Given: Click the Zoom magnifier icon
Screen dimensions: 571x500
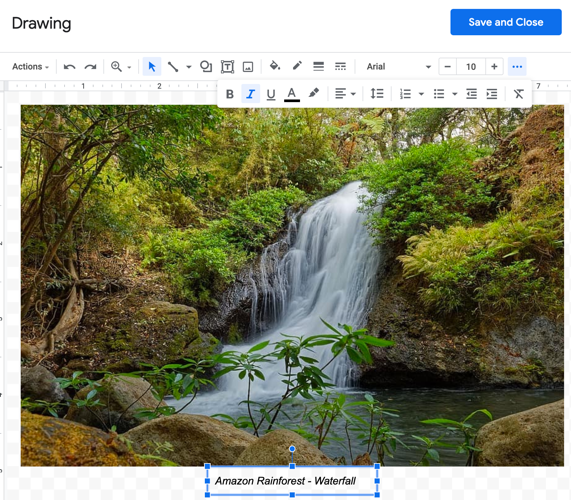Looking at the screenshot, I should click(116, 67).
